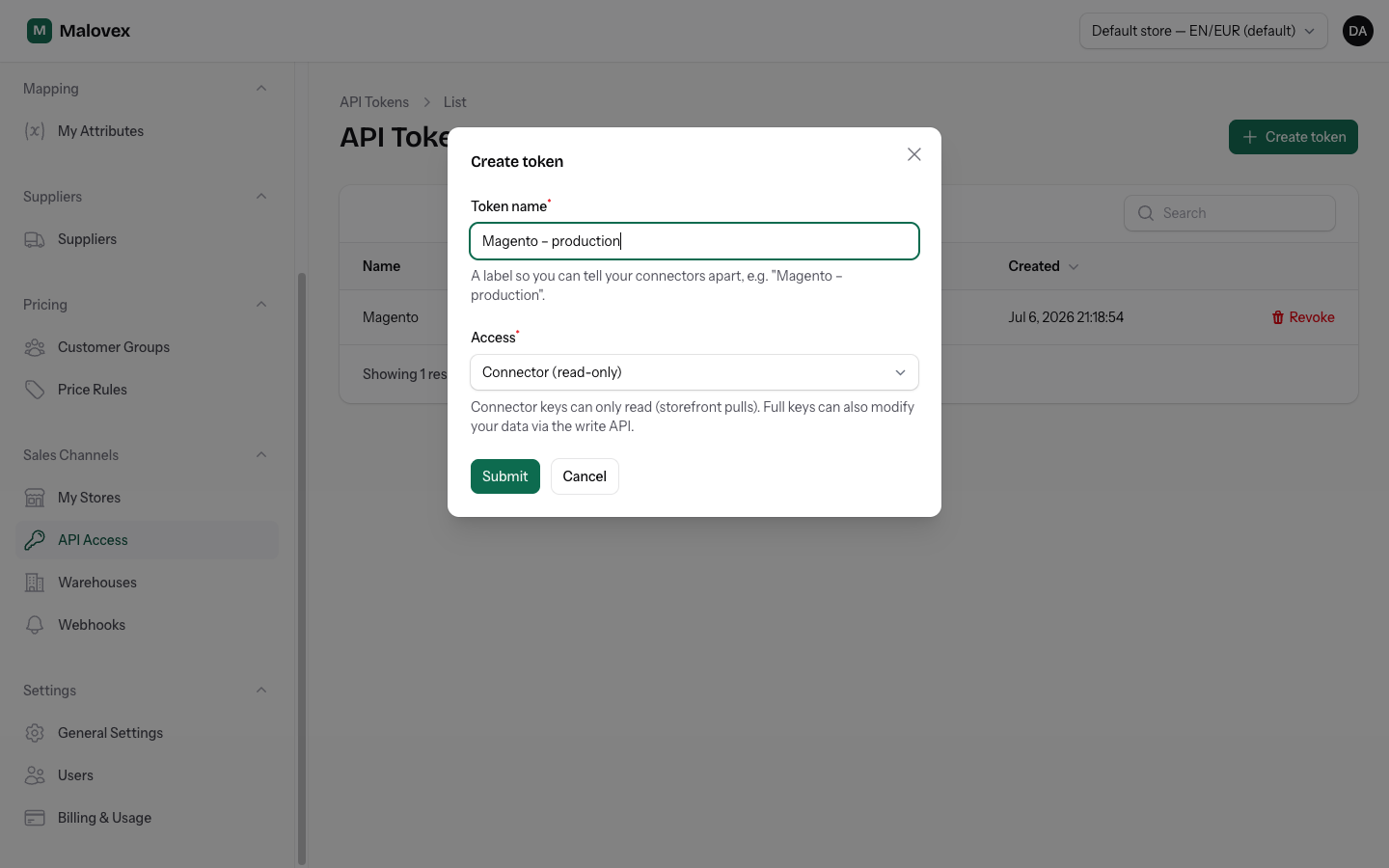1389x868 pixels.
Task: Open the Users settings page
Action: coord(147,775)
